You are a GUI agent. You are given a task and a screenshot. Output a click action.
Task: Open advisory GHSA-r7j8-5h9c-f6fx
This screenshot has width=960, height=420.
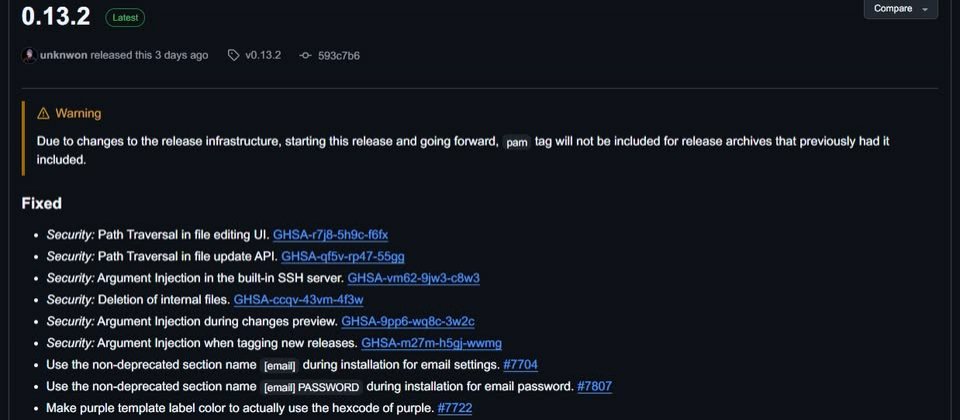coord(331,234)
